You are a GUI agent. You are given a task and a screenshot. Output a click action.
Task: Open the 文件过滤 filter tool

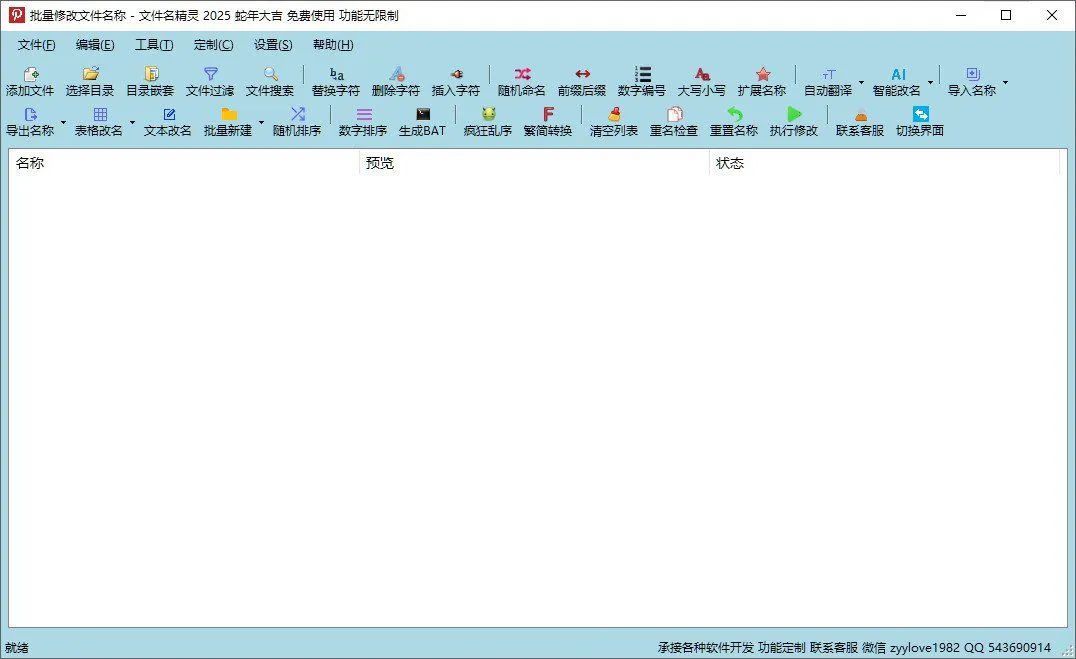pos(212,80)
